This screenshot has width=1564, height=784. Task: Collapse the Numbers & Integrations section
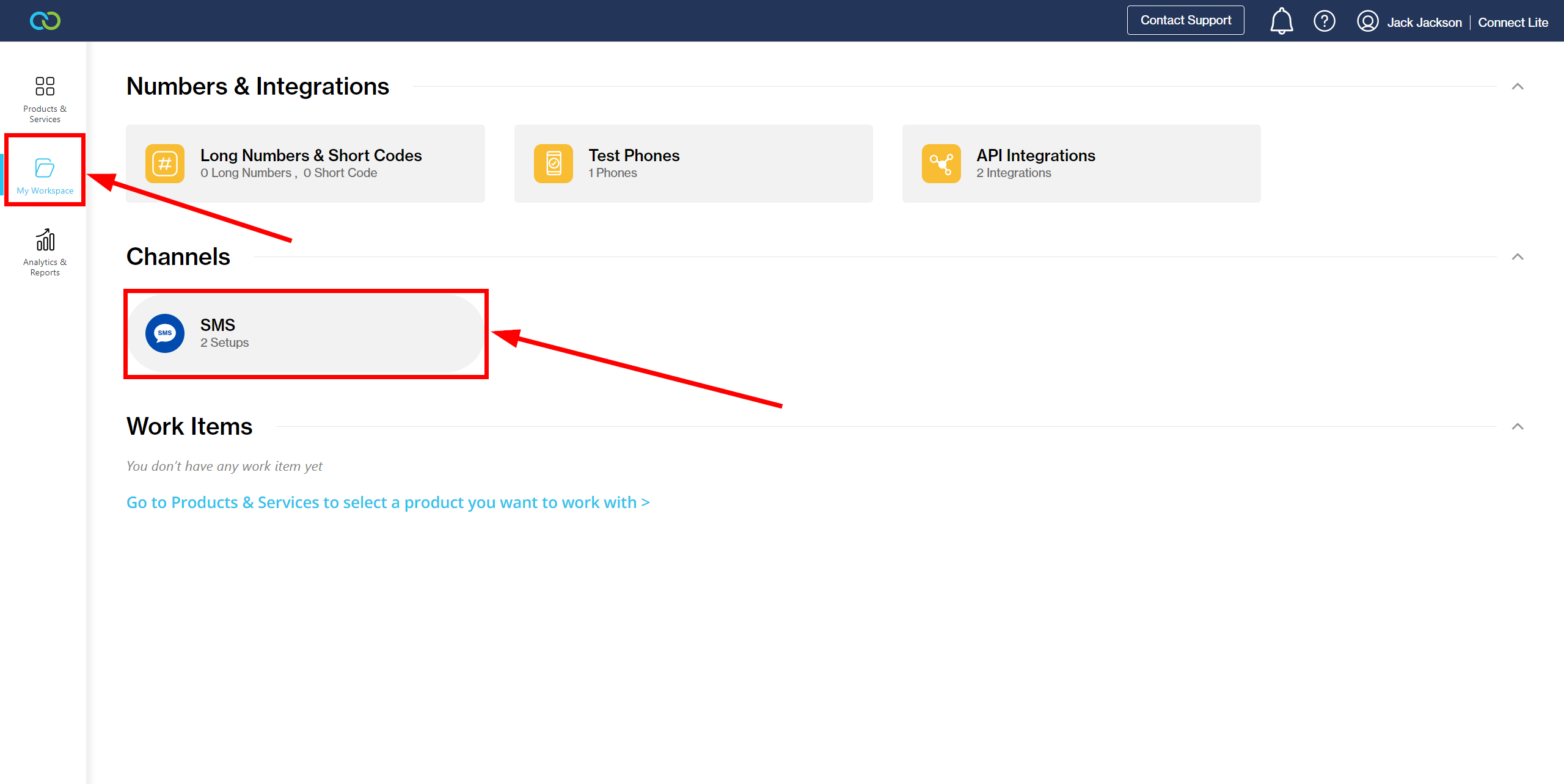point(1518,87)
